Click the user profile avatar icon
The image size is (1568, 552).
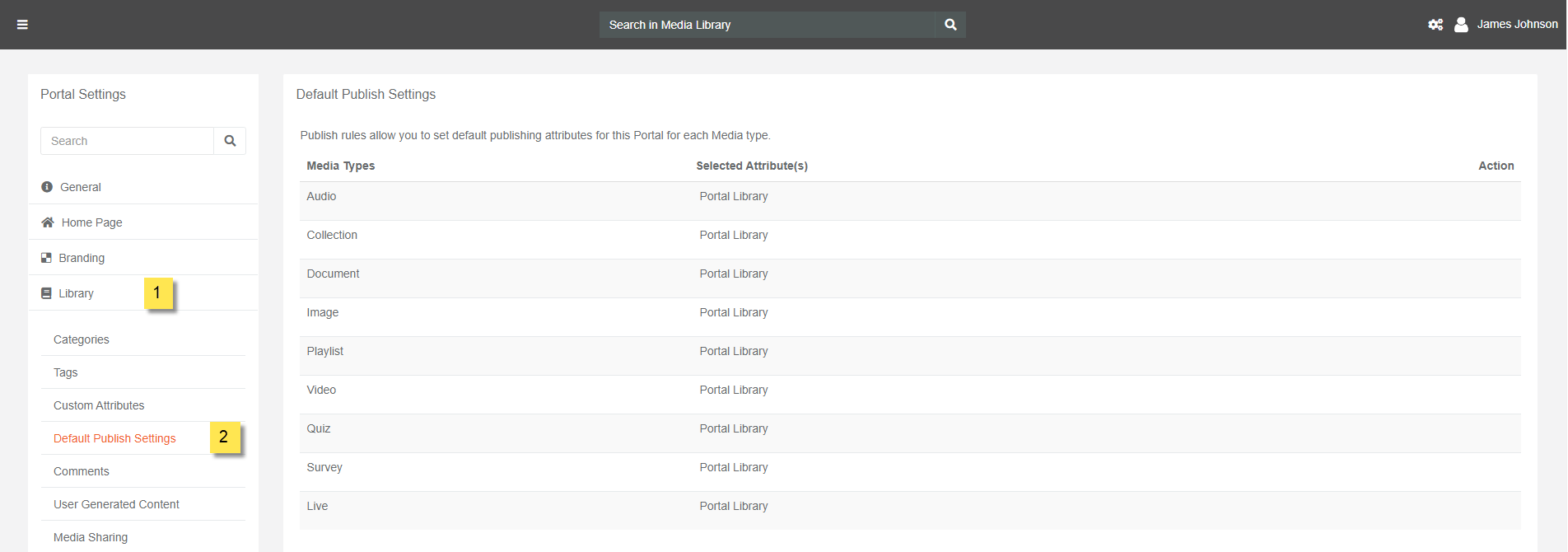click(1461, 25)
